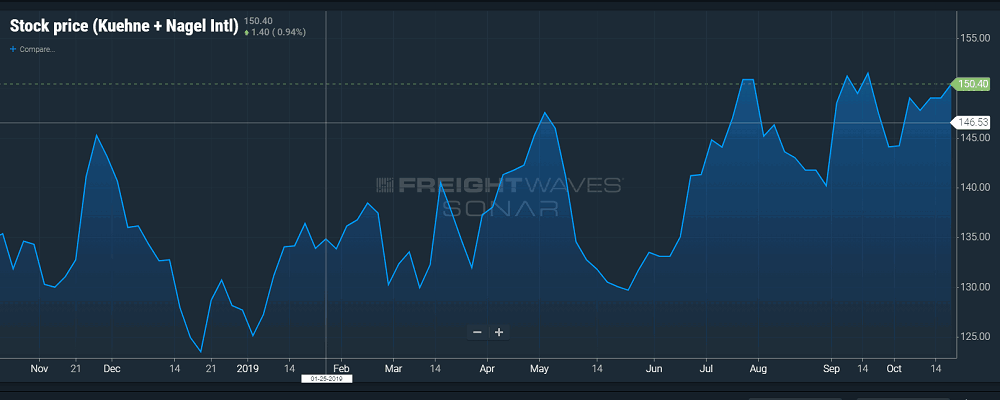This screenshot has height=400, width=1000.
Task: Click the Sep date axis label
Action: tap(831, 369)
